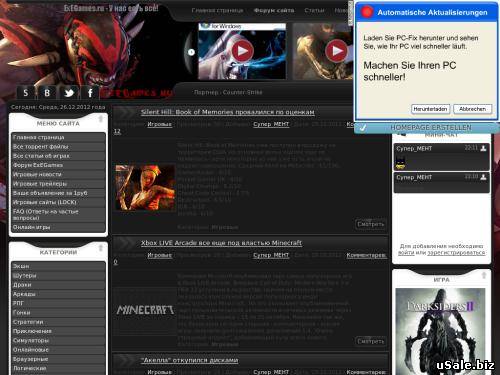This screenshot has height=375, width=500.
Task: Open the Skype 'S' social icon
Action: 25,92
